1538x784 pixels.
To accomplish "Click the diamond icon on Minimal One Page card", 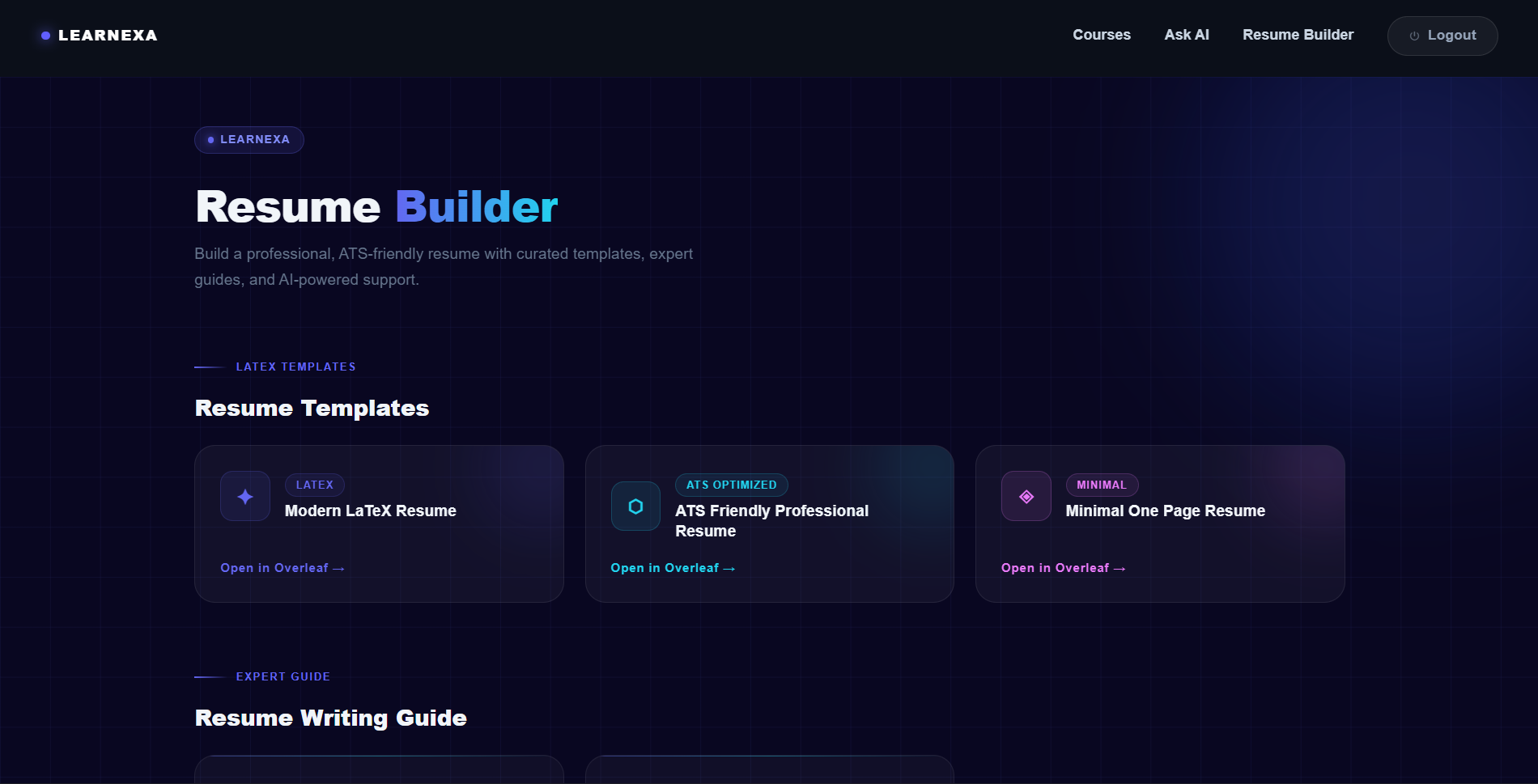I will pos(1025,496).
